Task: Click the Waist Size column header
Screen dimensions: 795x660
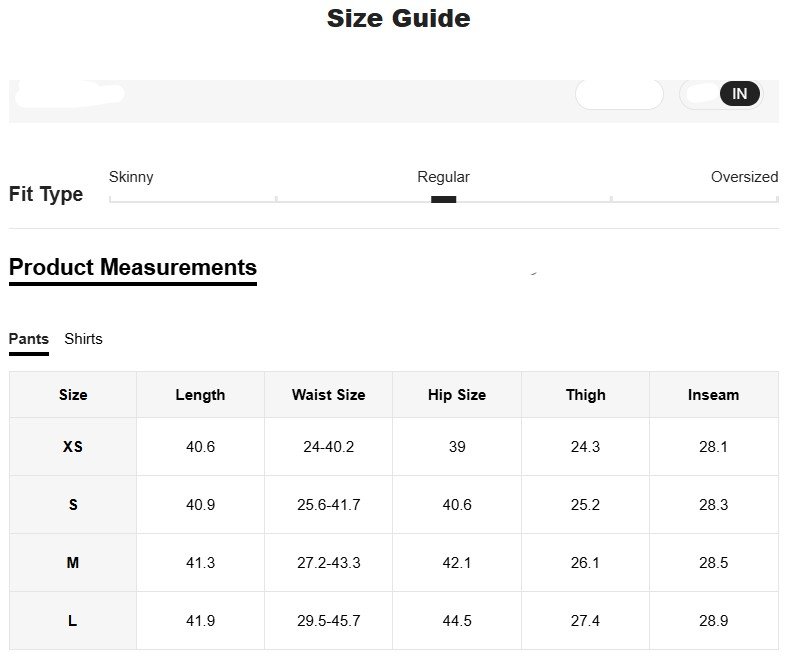Action: coord(328,395)
